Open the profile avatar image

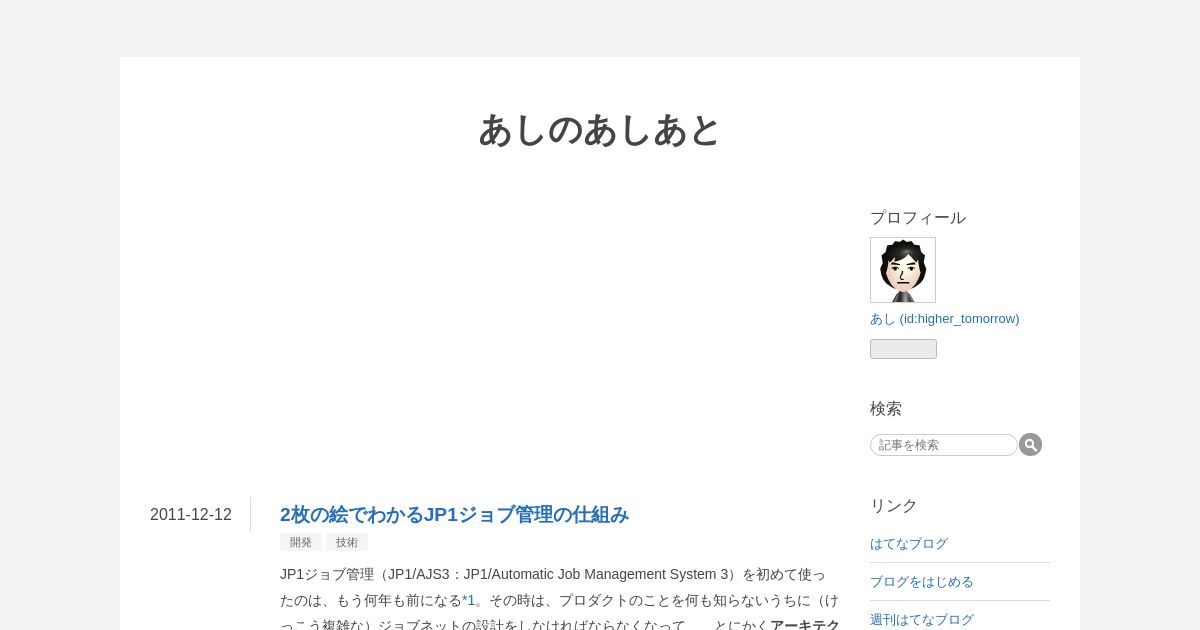903,270
